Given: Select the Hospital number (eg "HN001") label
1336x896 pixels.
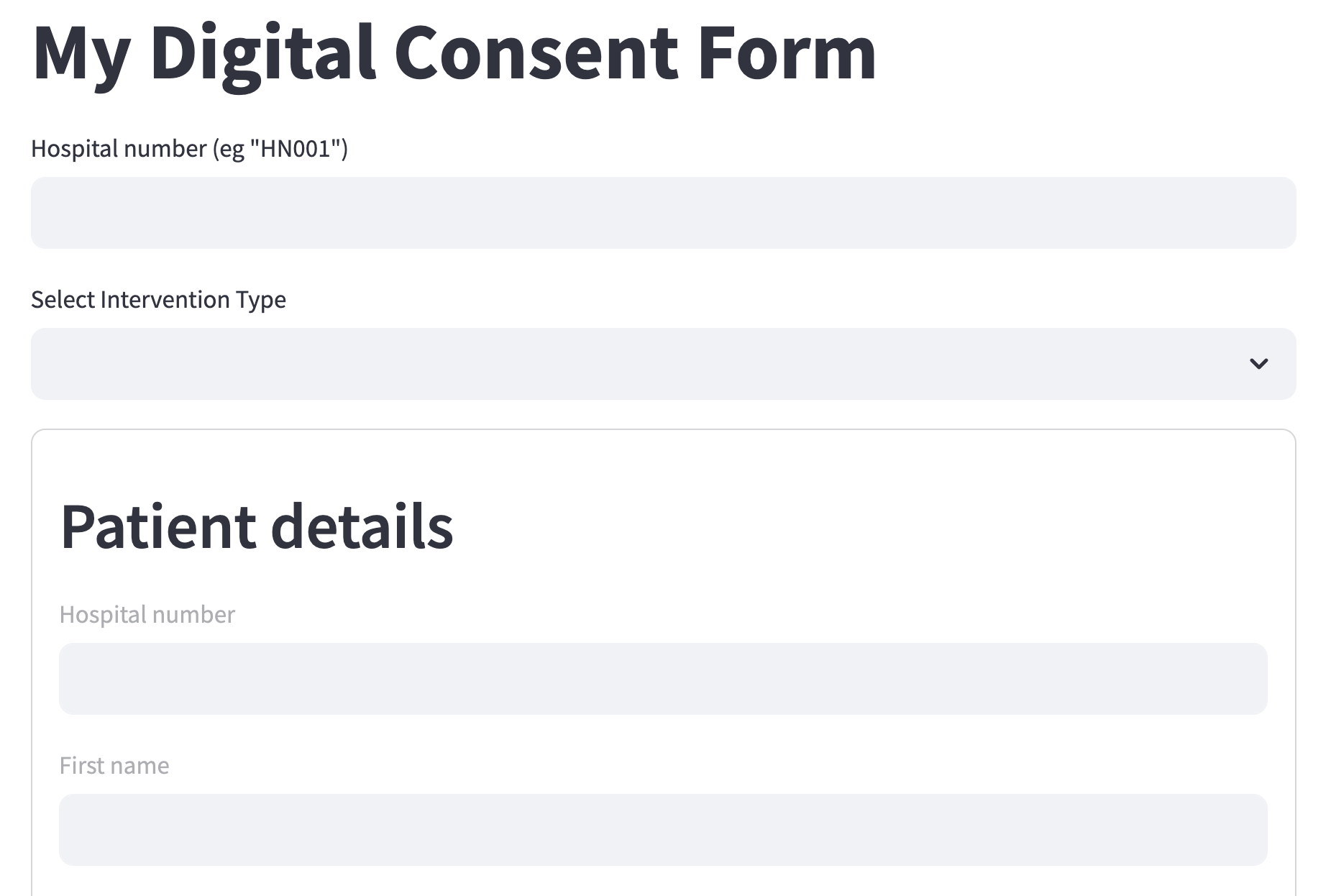Looking at the screenshot, I should (190, 148).
